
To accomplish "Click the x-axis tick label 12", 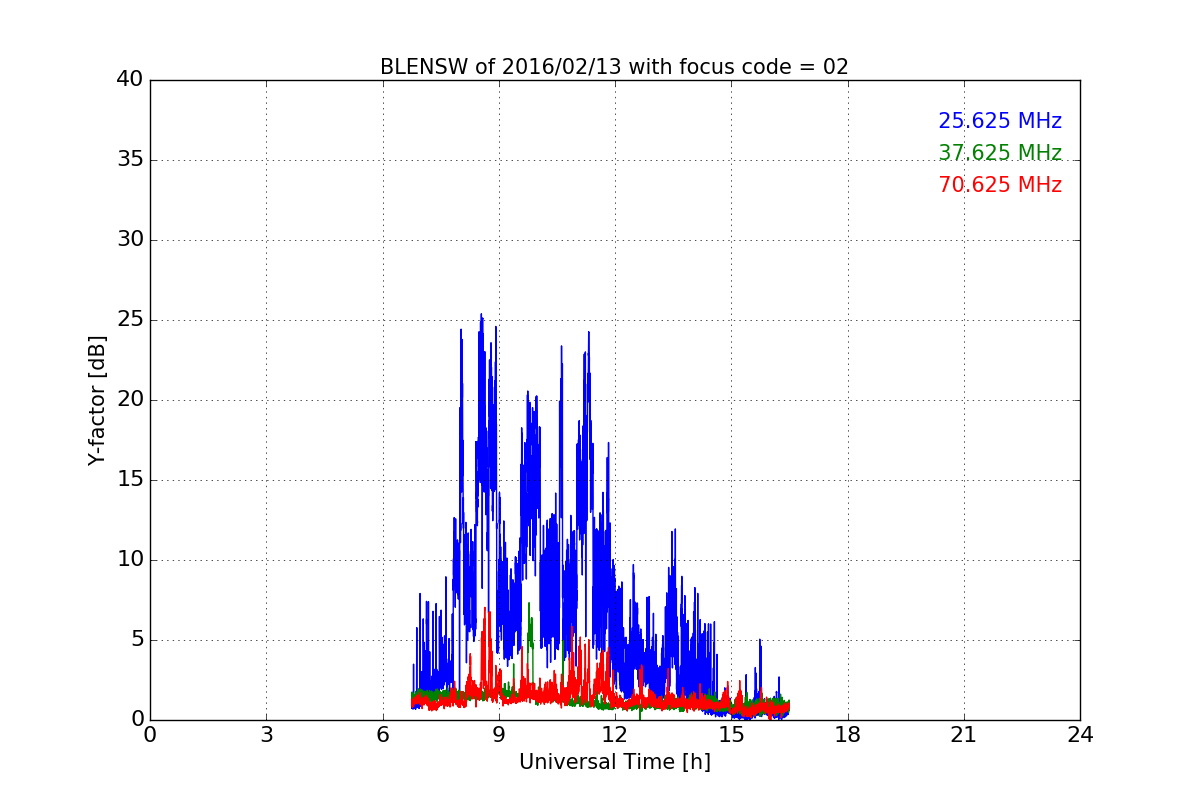I will [615, 735].
